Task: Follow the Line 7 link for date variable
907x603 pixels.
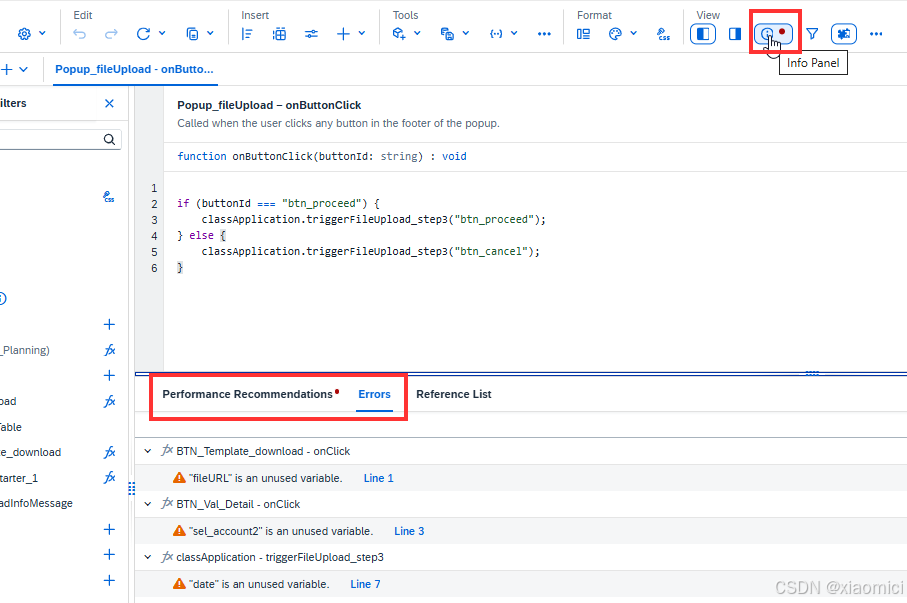Action: tap(365, 584)
